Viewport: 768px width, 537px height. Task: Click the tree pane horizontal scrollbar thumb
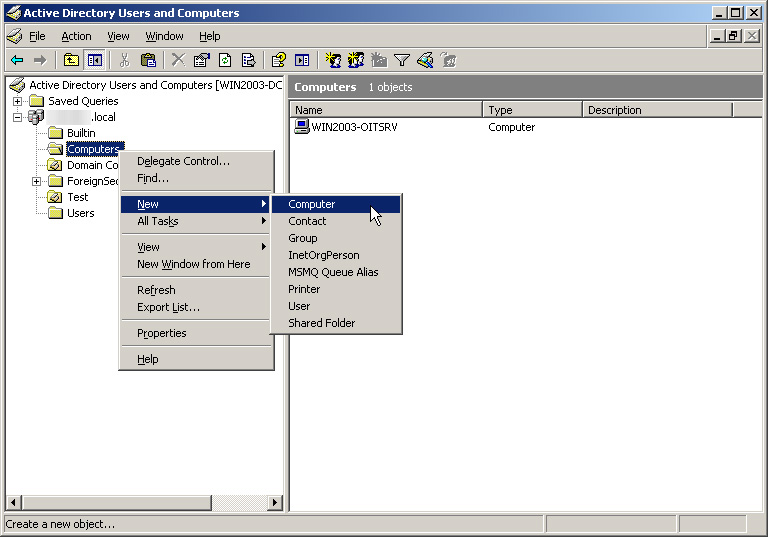coord(116,502)
